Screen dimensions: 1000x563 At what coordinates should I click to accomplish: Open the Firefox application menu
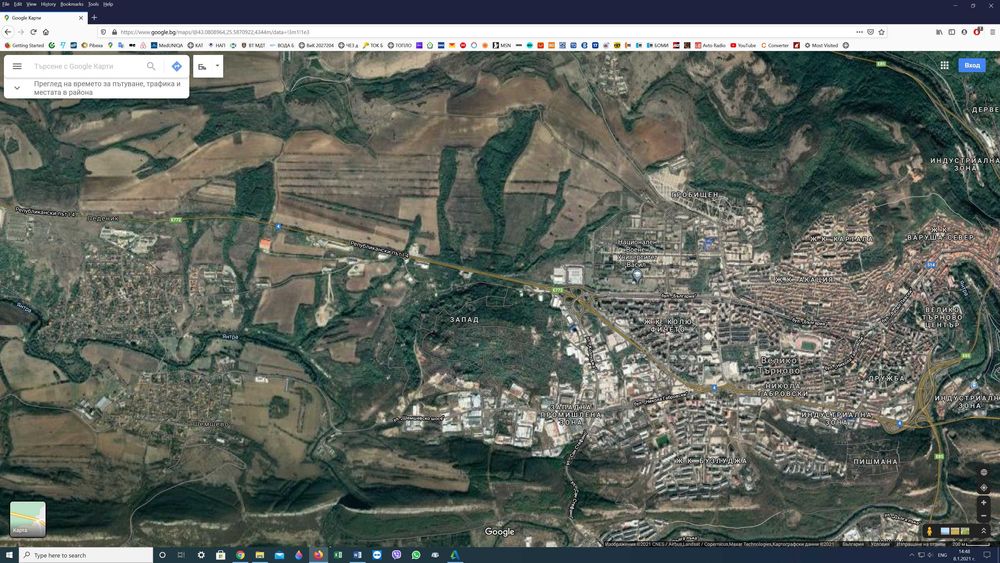tap(992, 32)
